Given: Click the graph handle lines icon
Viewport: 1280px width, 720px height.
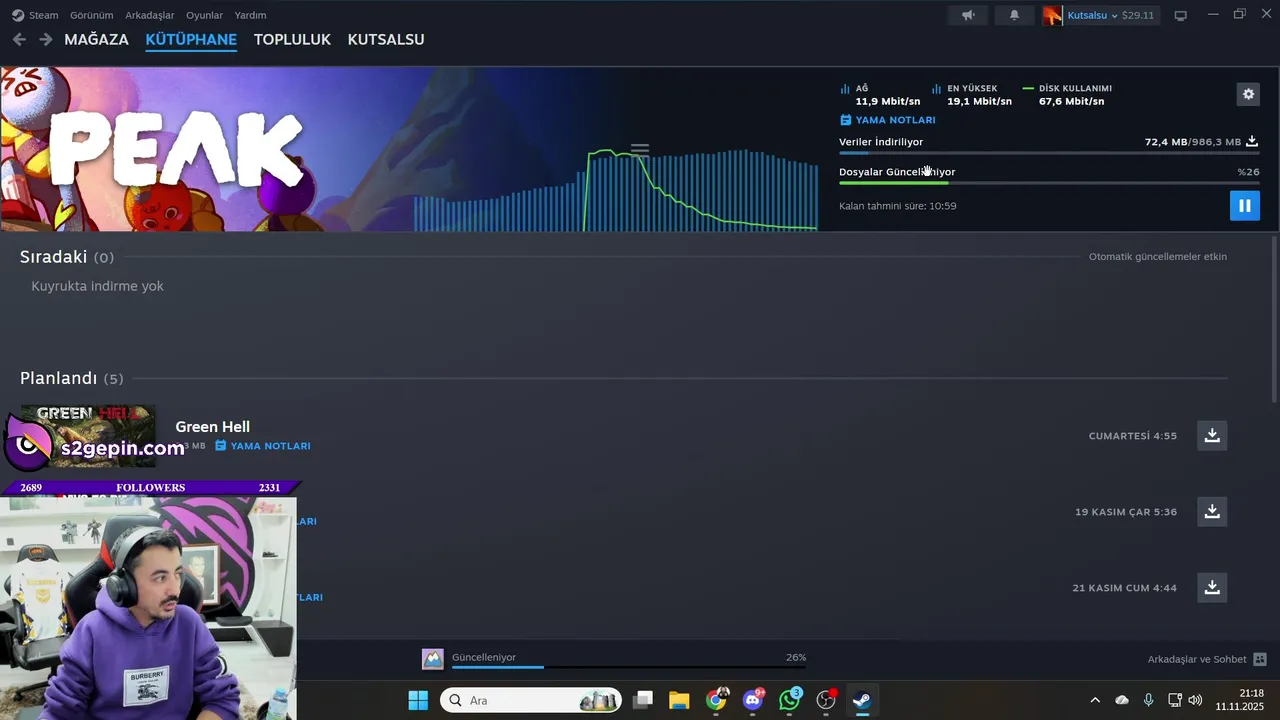Looking at the screenshot, I should pos(640,150).
